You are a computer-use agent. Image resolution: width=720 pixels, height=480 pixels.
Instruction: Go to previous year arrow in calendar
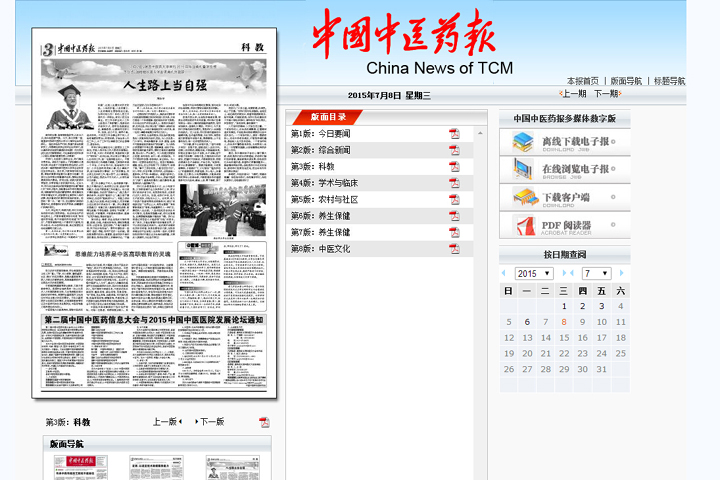(x=504, y=273)
